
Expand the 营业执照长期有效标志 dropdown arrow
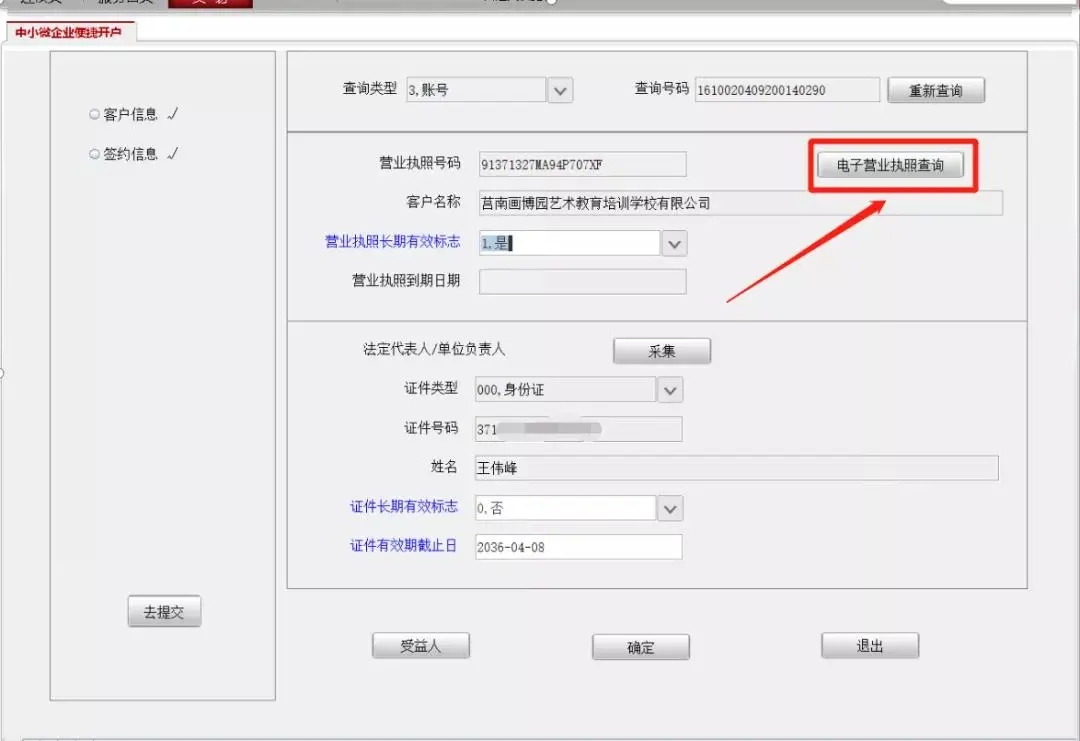[674, 244]
